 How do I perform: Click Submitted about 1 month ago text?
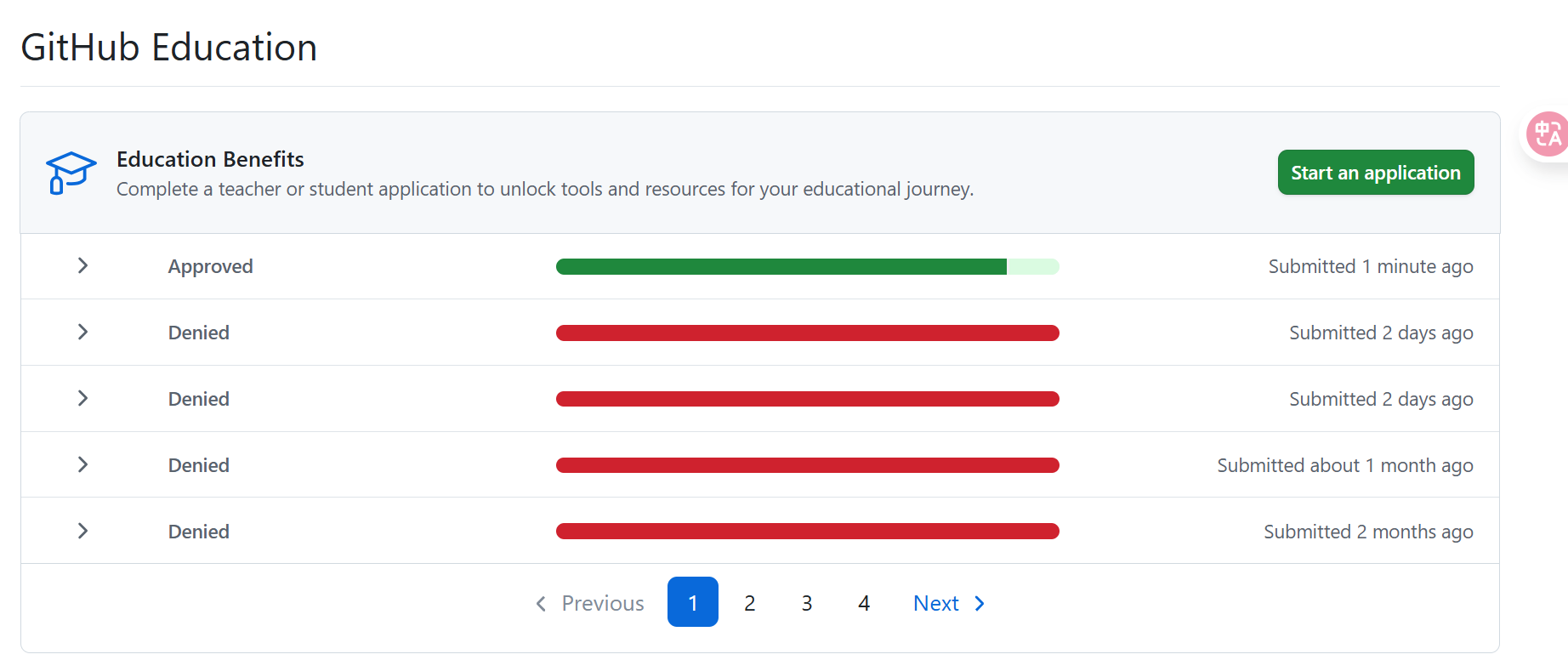(x=1345, y=465)
